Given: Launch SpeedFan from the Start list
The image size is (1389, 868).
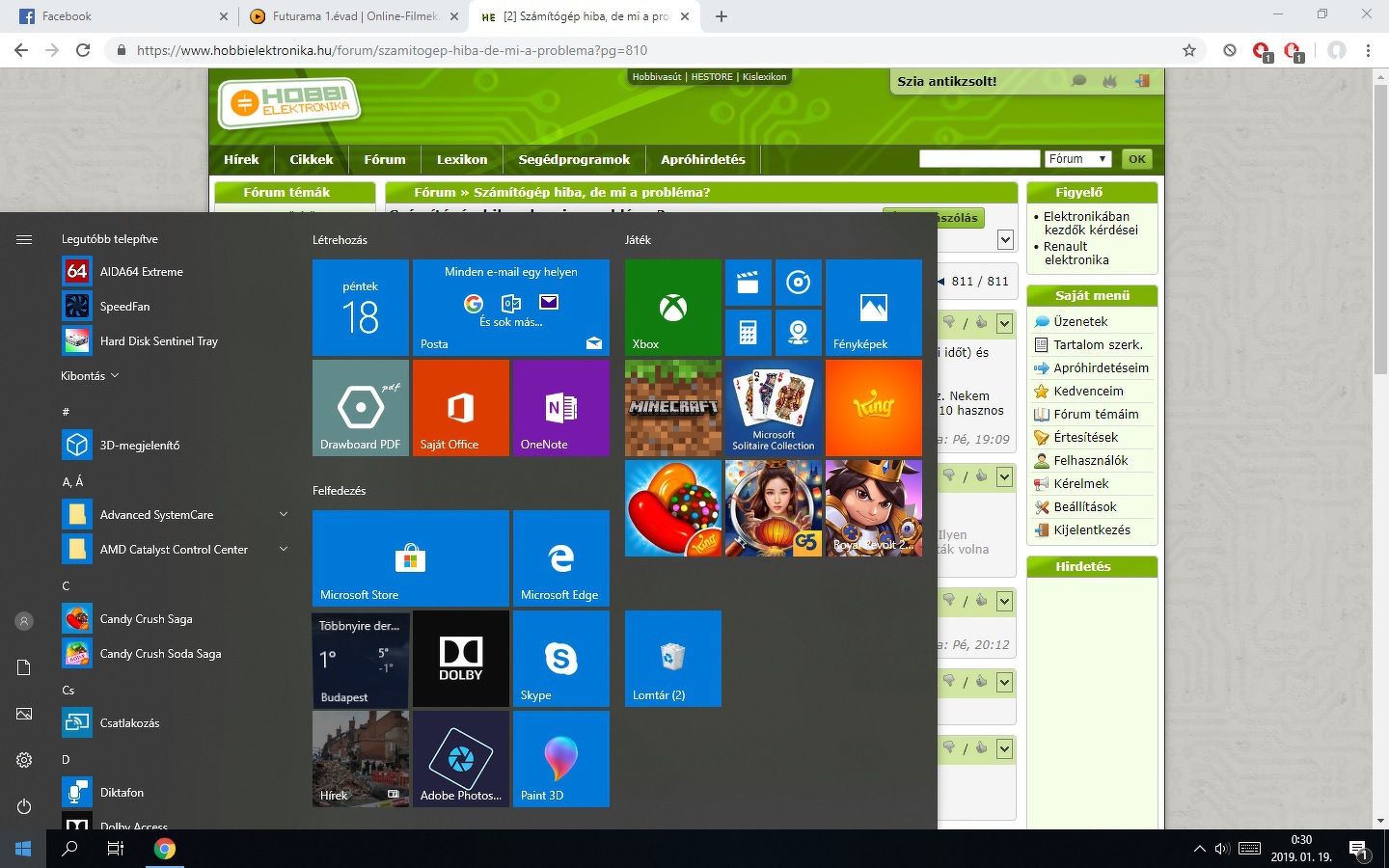Looking at the screenshot, I should [x=174, y=307].
